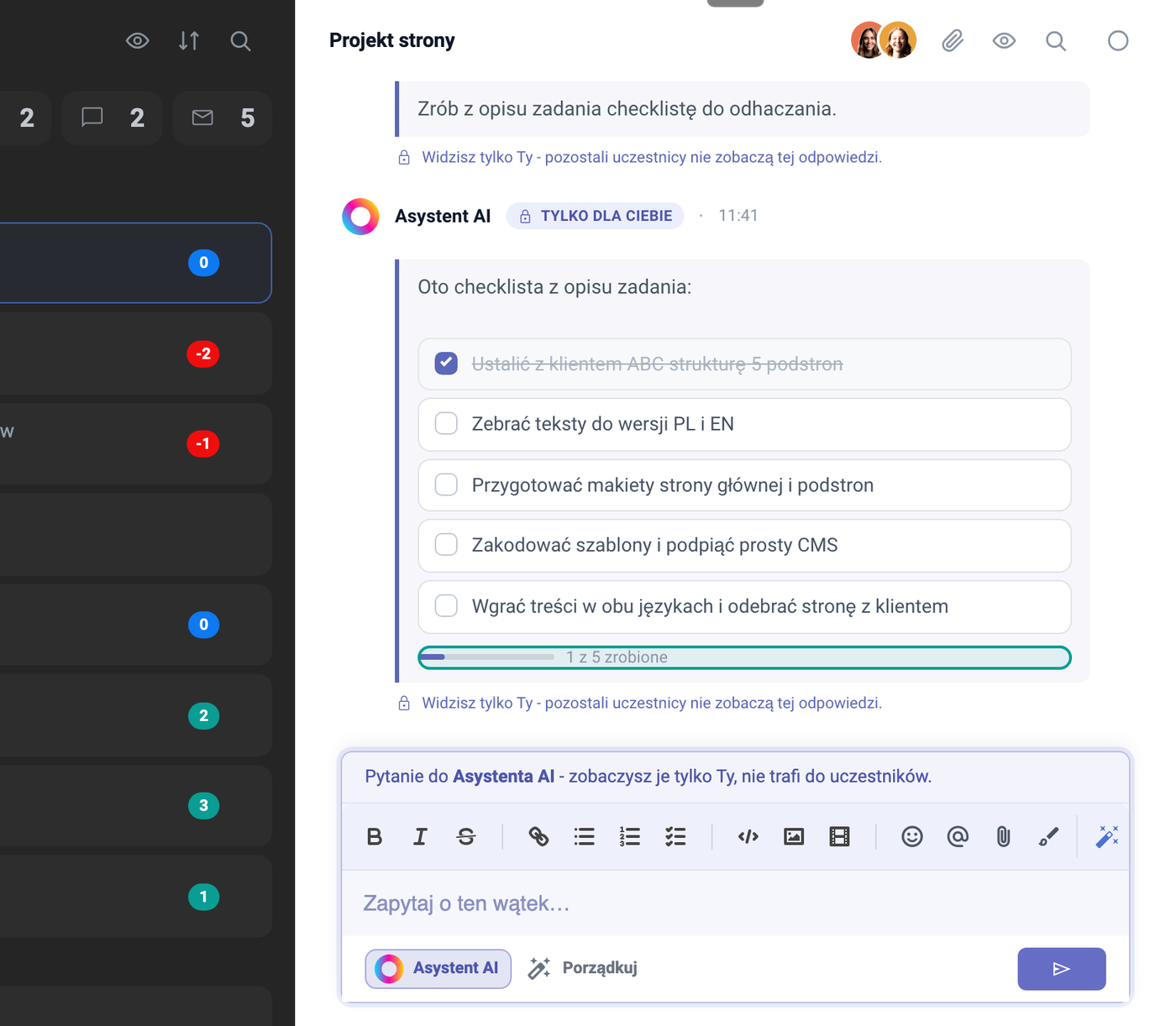Select the highlighted sidebar item with blue 0 badge
This screenshot has width=1176, height=1026.
point(135,263)
